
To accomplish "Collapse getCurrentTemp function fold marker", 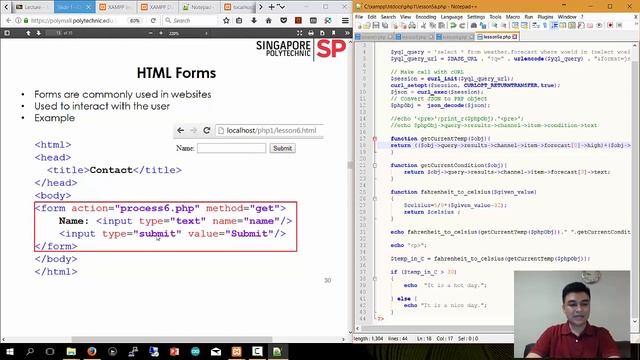I will point(375,139).
